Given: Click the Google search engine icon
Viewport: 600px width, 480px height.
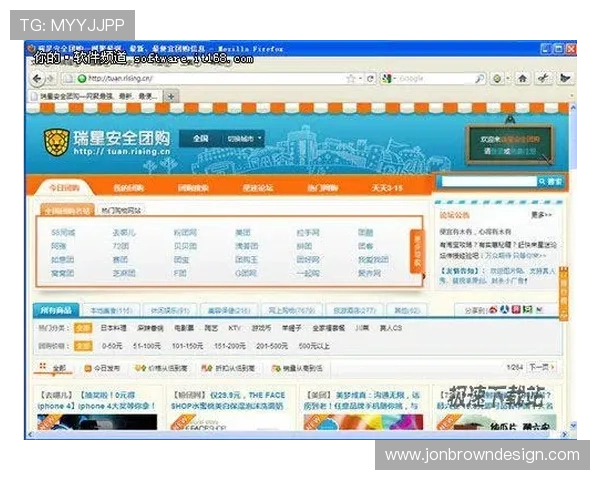Looking at the screenshot, I should [386, 78].
